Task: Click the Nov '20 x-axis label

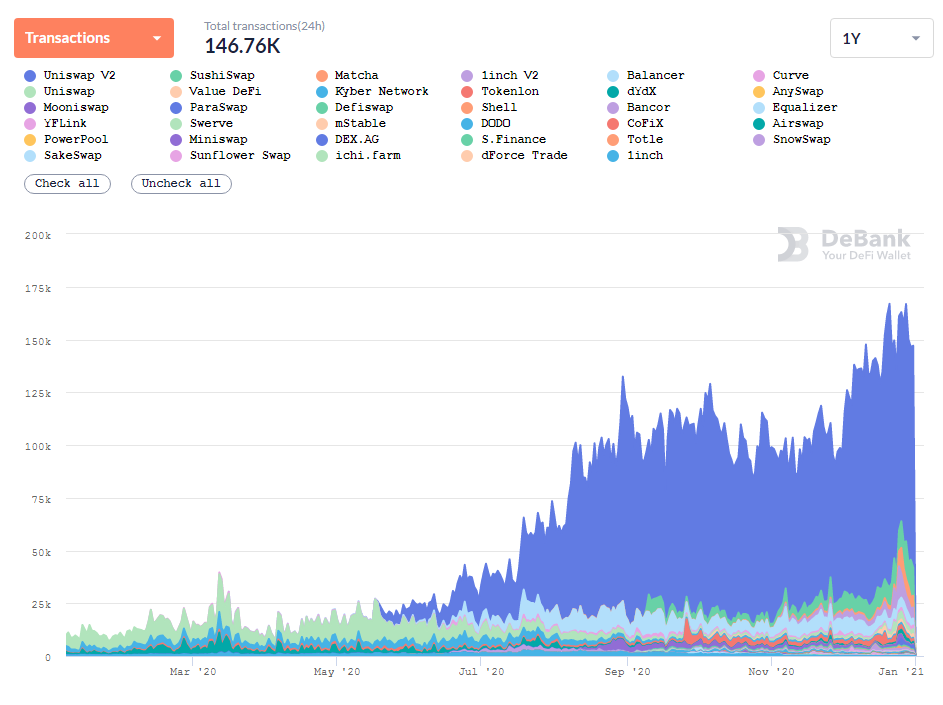Action: (x=771, y=671)
